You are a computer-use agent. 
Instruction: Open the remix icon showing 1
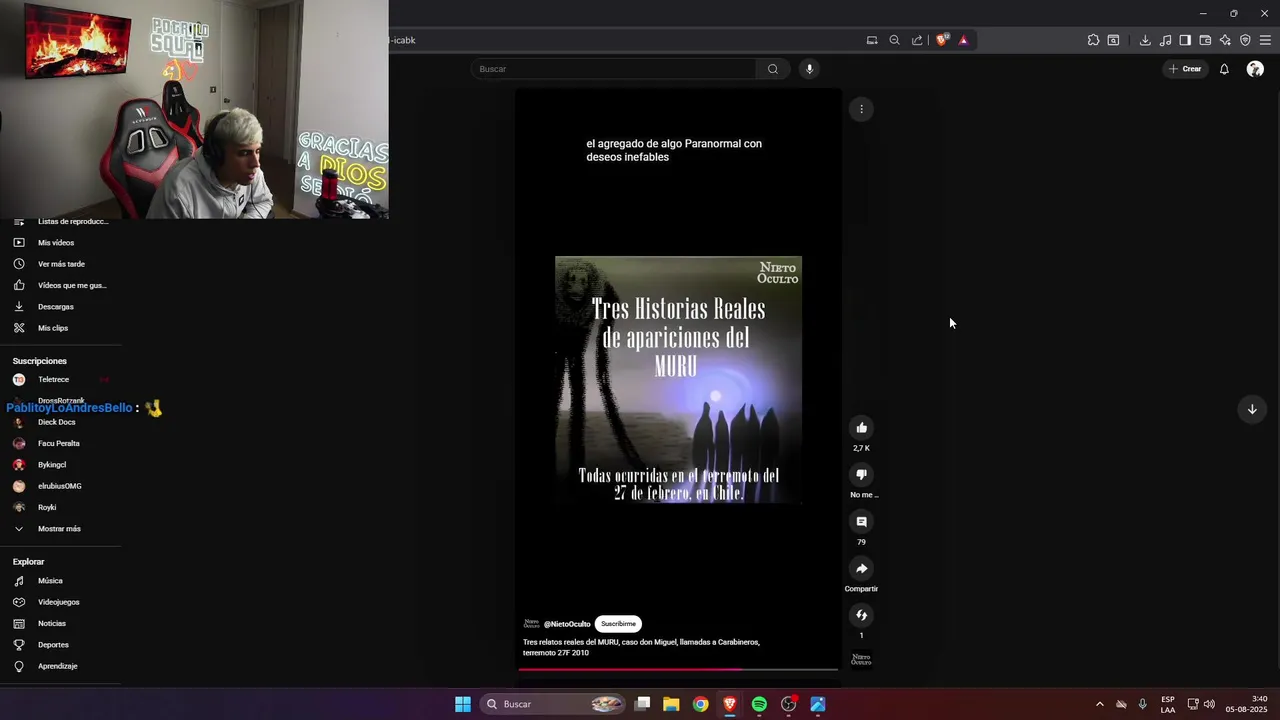(x=861, y=615)
